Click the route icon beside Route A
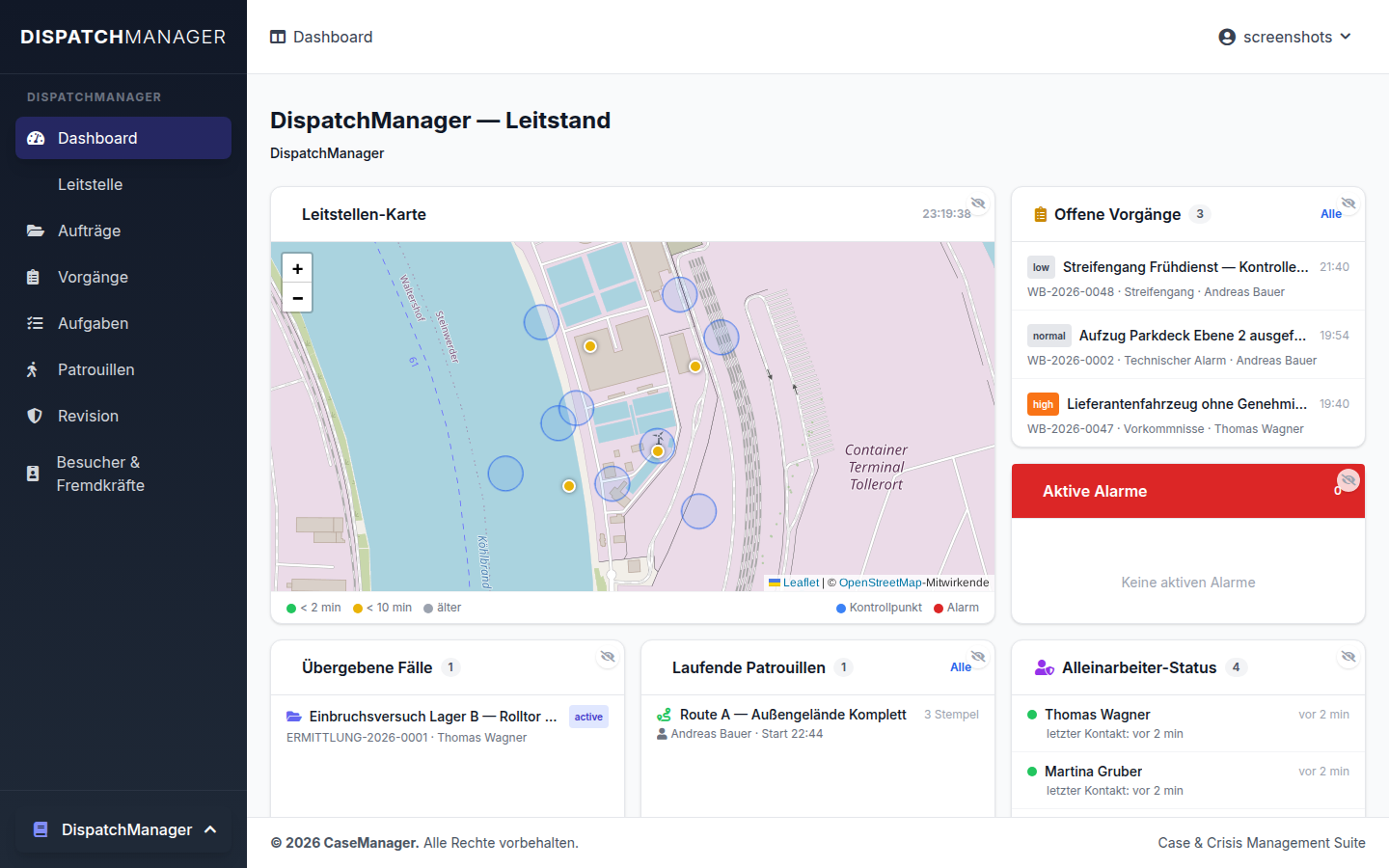Viewport: 1389px width, 868px height. coord(665,715)
